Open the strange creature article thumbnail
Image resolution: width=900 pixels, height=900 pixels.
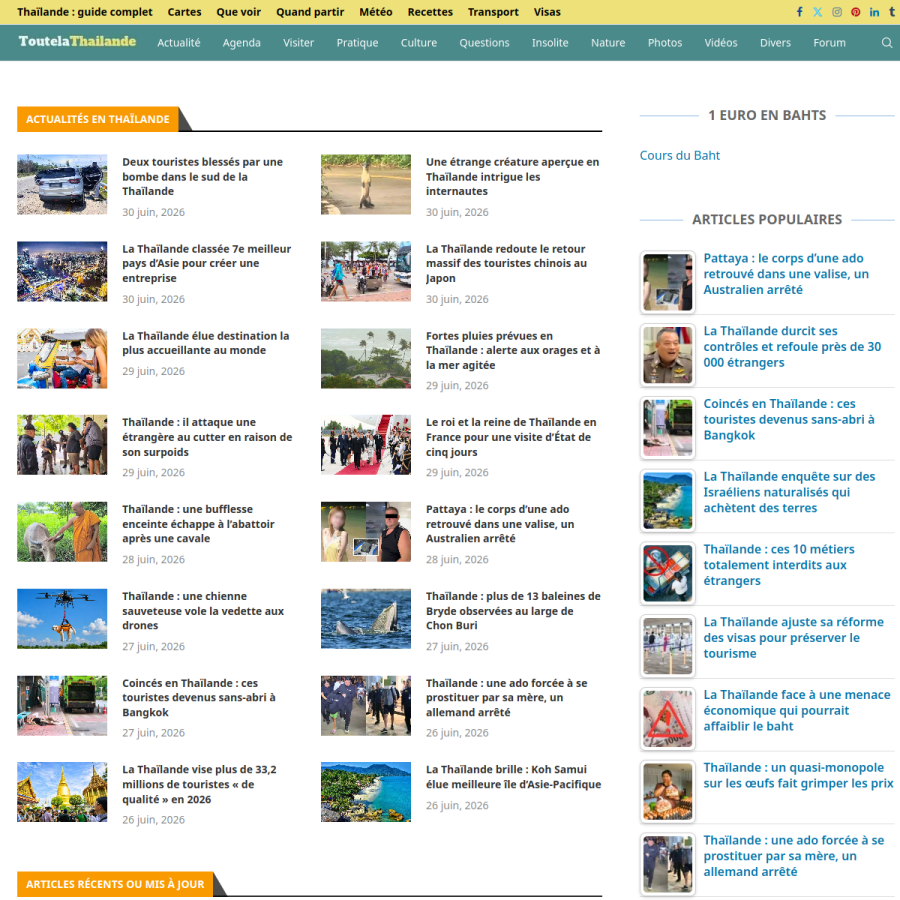pos(366,184)
